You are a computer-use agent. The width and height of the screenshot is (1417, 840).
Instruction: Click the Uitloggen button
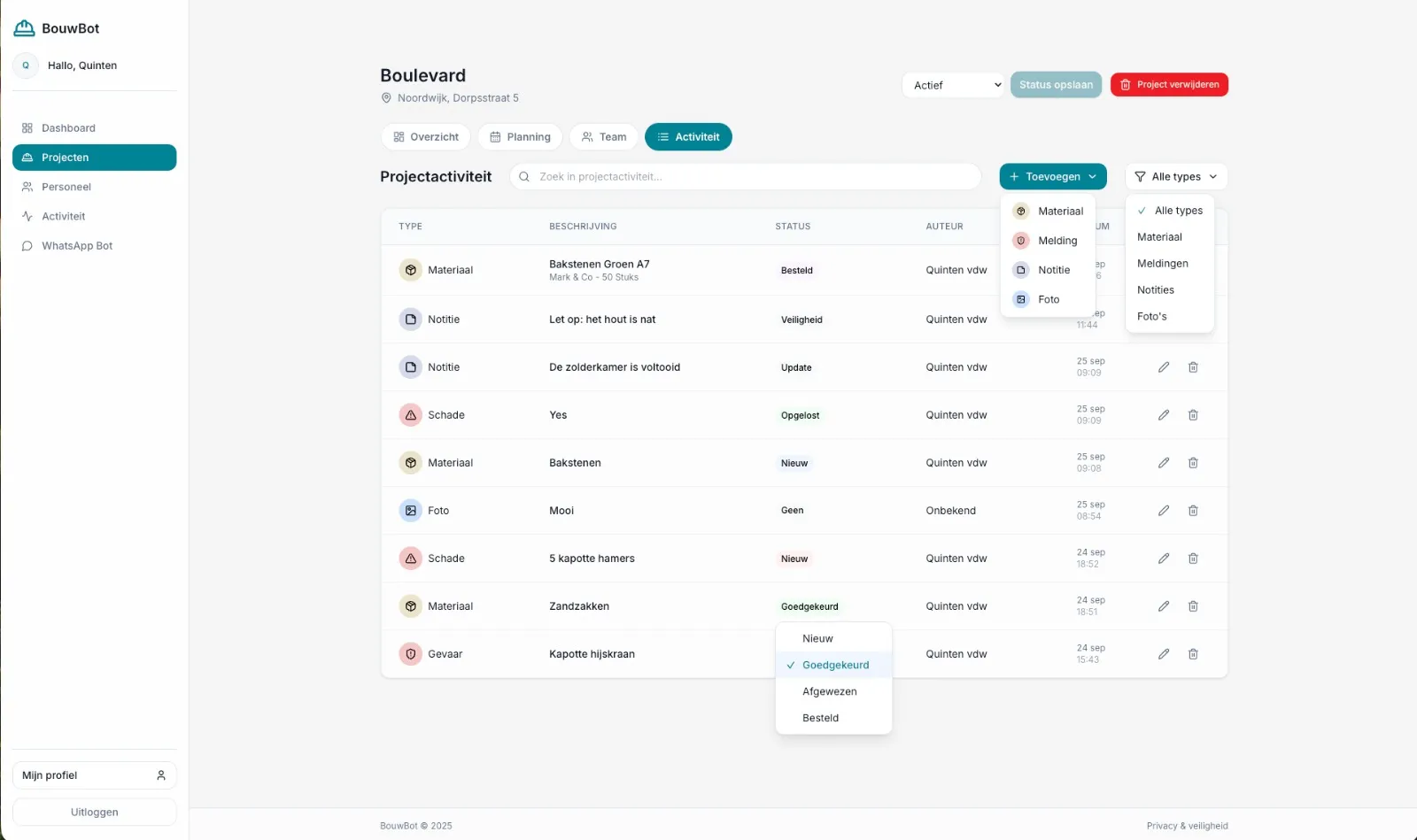(x=95, y=812)
